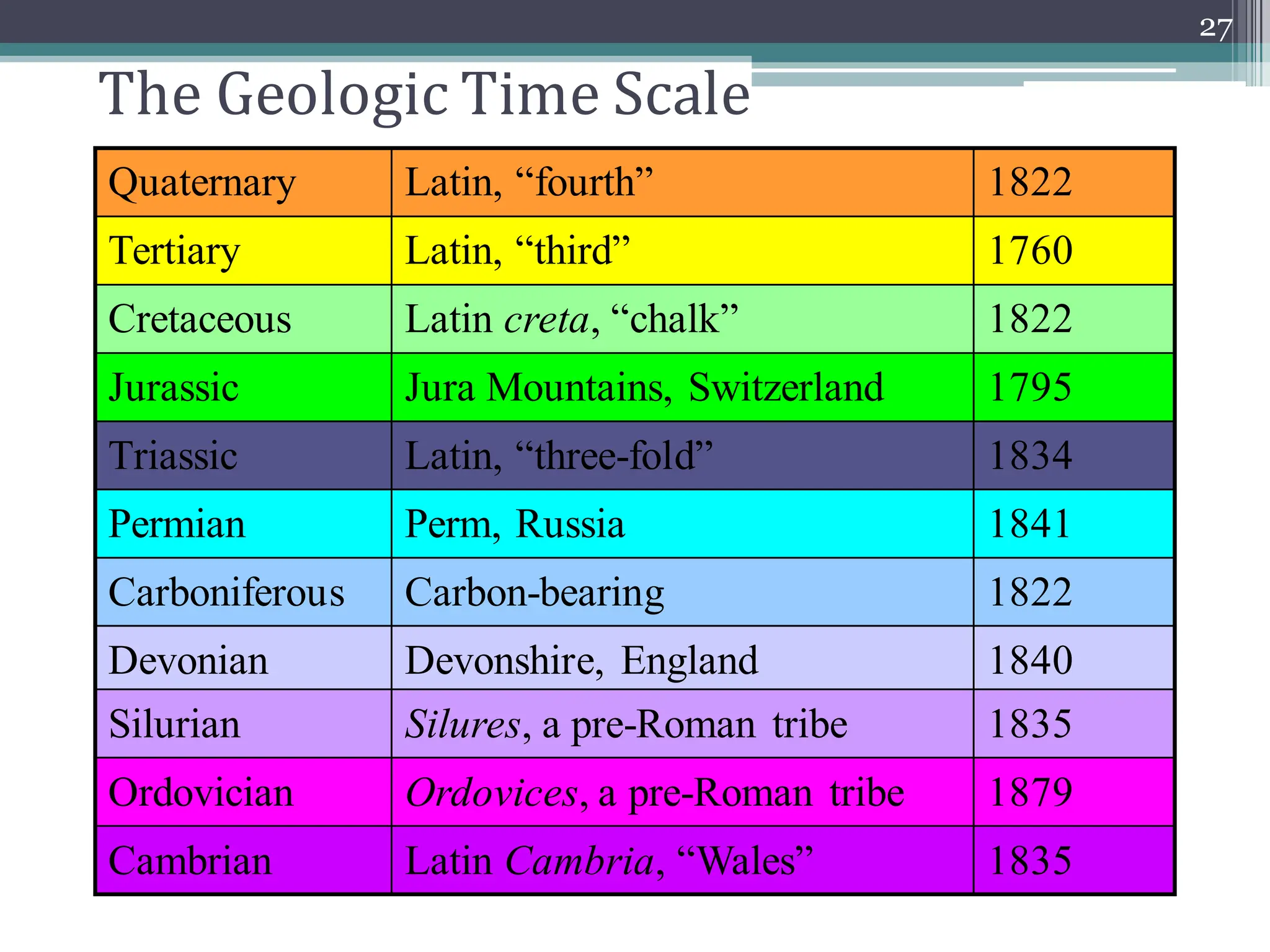Click 'Jura Mountains, Switzerland' cell
This screenshot has width=1270, height=952.
click(682, 387)
